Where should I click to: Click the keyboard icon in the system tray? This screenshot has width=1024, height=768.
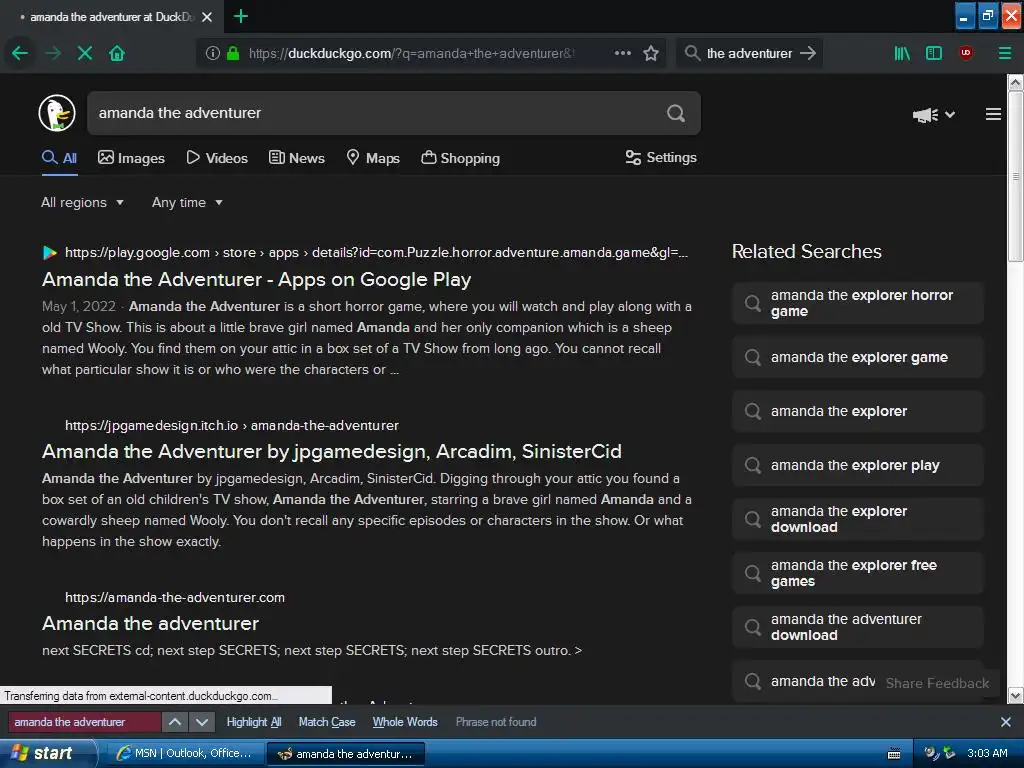tap(894, 754)
